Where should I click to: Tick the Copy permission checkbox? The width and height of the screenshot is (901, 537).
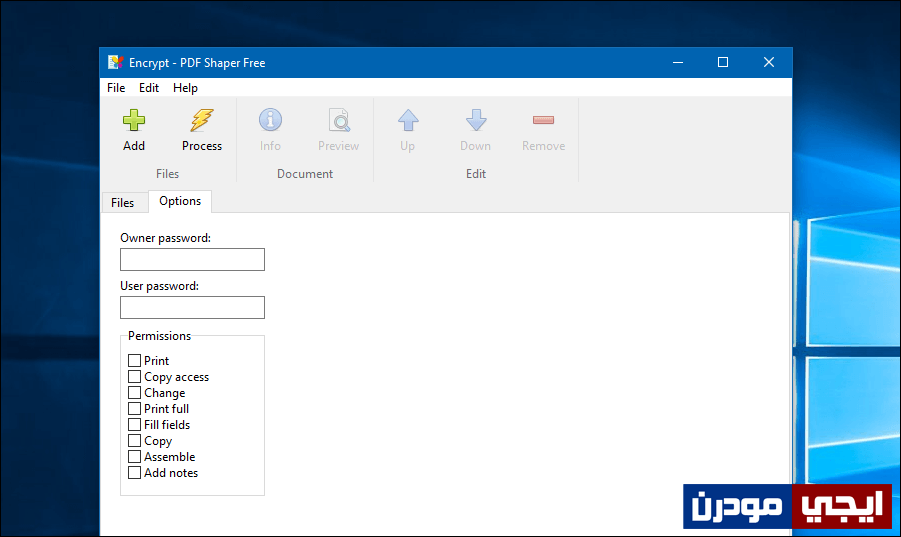coord(134,441)
